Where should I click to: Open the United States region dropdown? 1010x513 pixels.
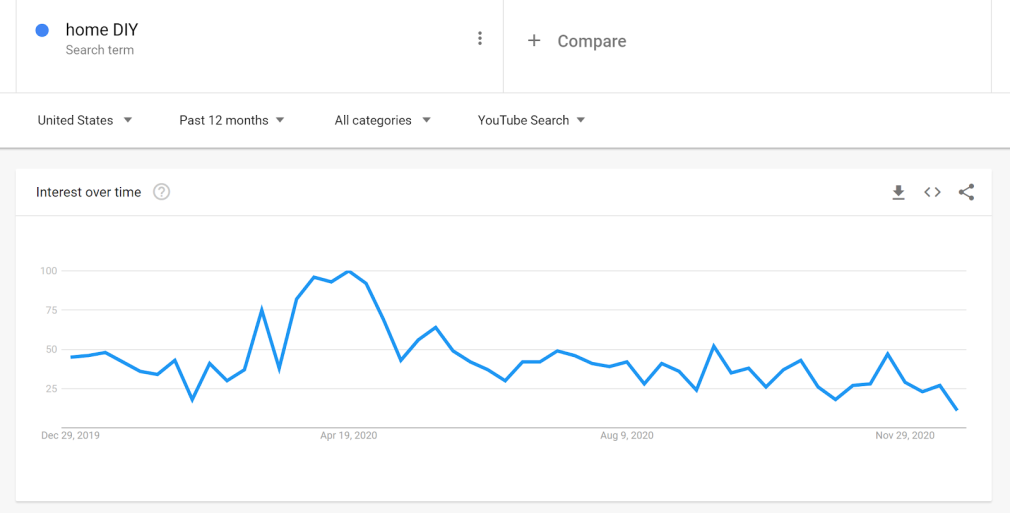[x=85, y=120]
